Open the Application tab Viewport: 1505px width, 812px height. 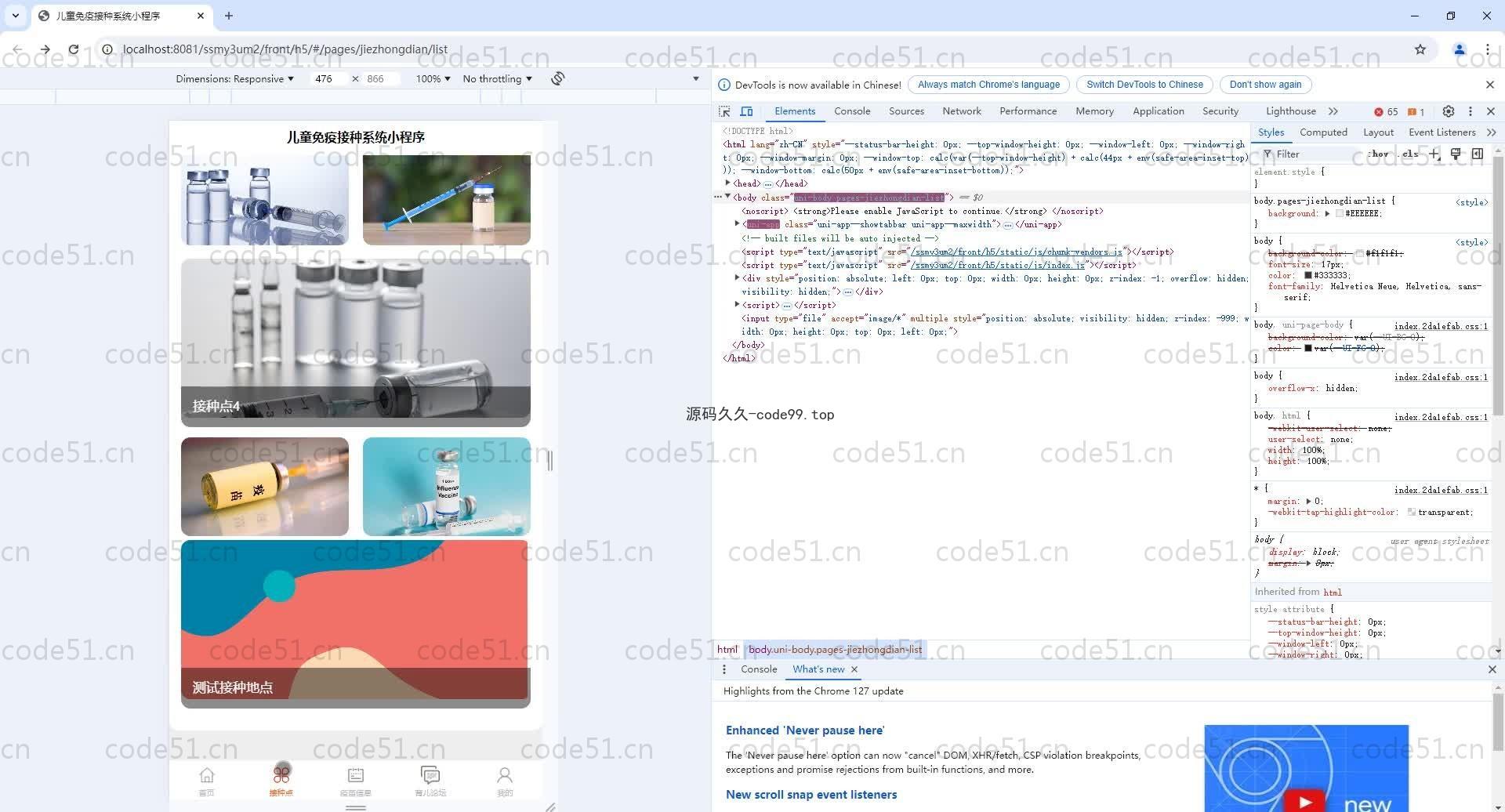(1159, 111)
